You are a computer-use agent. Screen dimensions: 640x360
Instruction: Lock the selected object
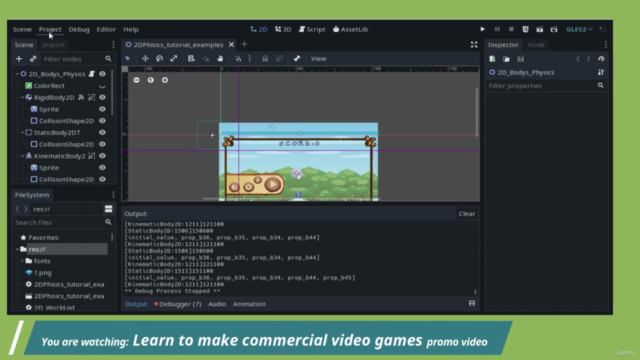coord(265,58)
